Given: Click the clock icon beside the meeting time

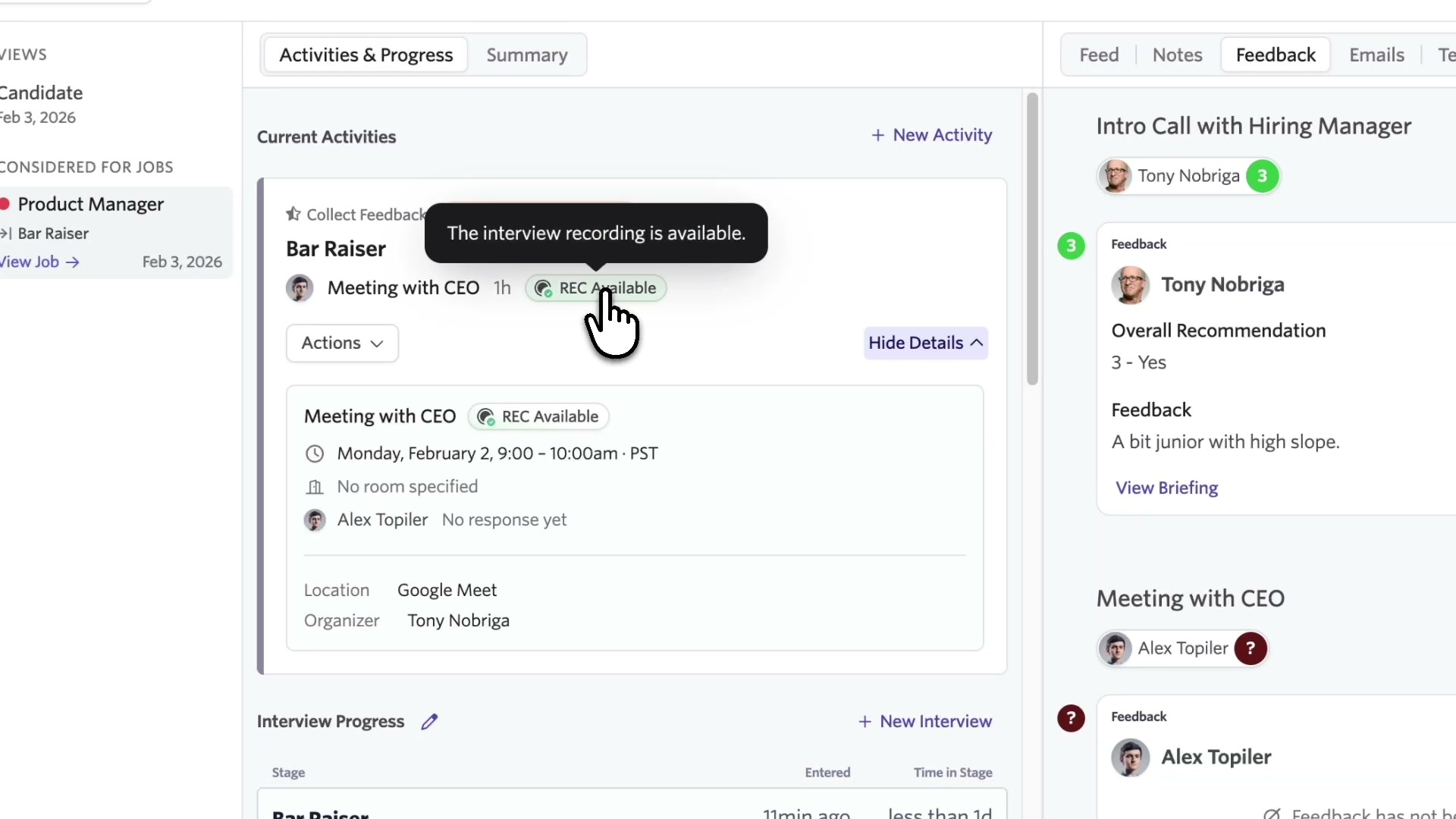Looking at the screenshot, I should [x=315, y=454].
